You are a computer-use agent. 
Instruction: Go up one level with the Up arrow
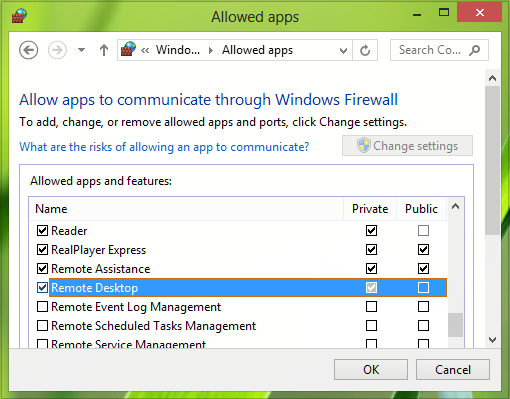(104, 50)
